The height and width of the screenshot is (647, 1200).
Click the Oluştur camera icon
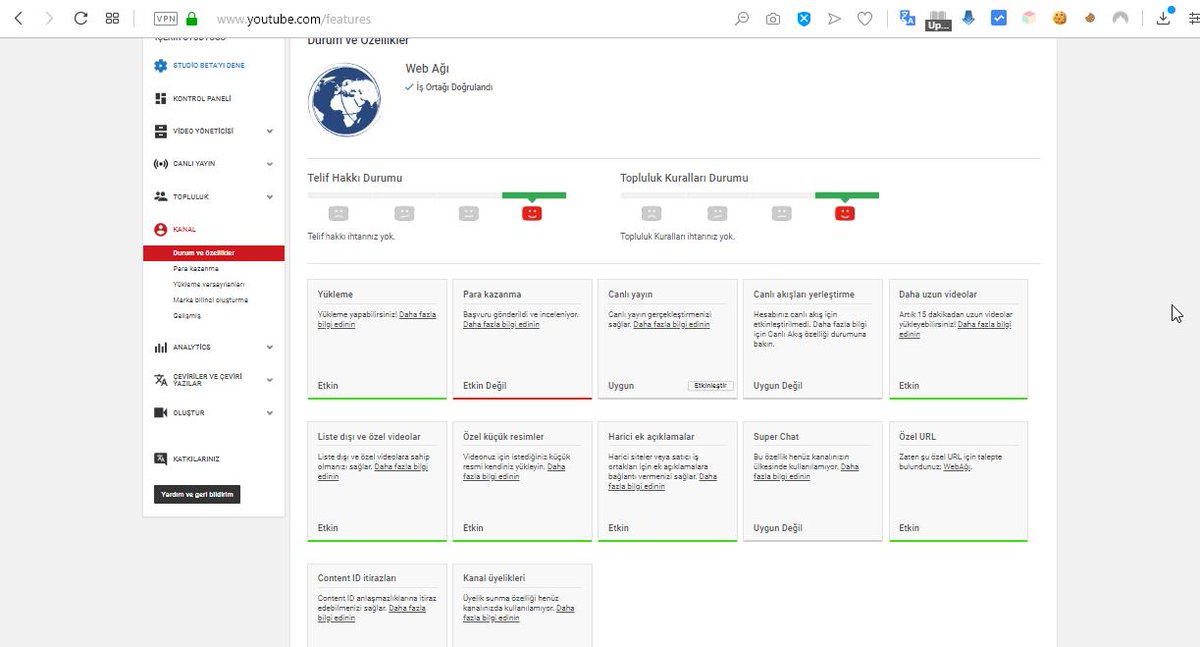[160, 413]
